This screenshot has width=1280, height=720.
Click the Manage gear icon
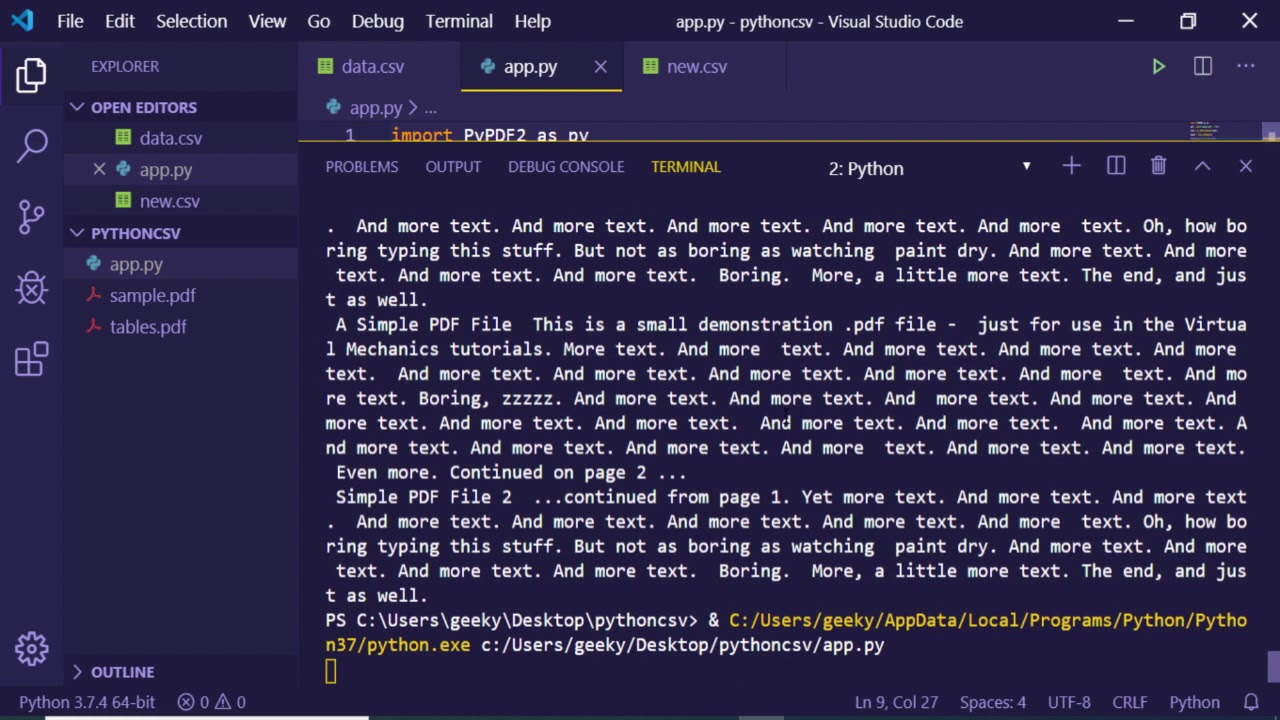click(32, 648)
